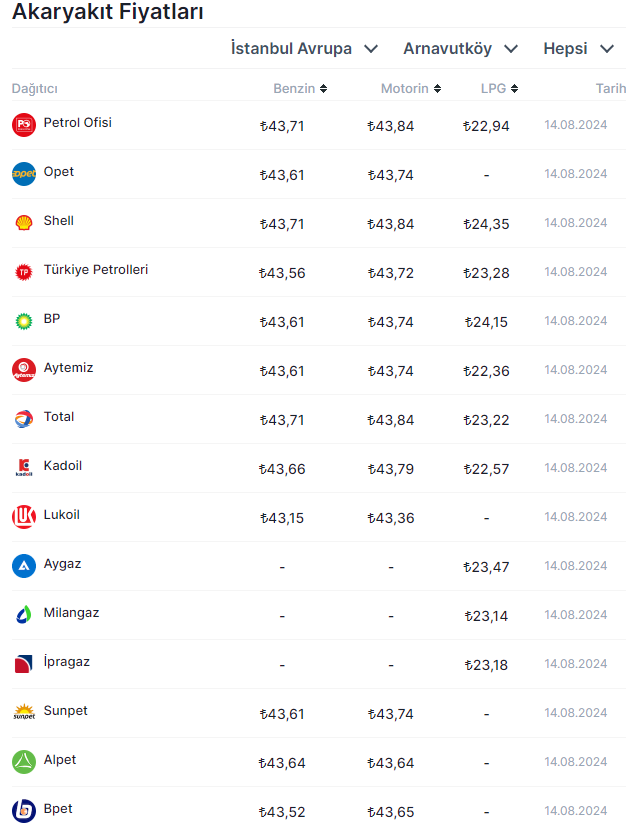This screenshot has width=626, height=823.
Task: Click the Tarih column header
Action: (x=610, y=89)
